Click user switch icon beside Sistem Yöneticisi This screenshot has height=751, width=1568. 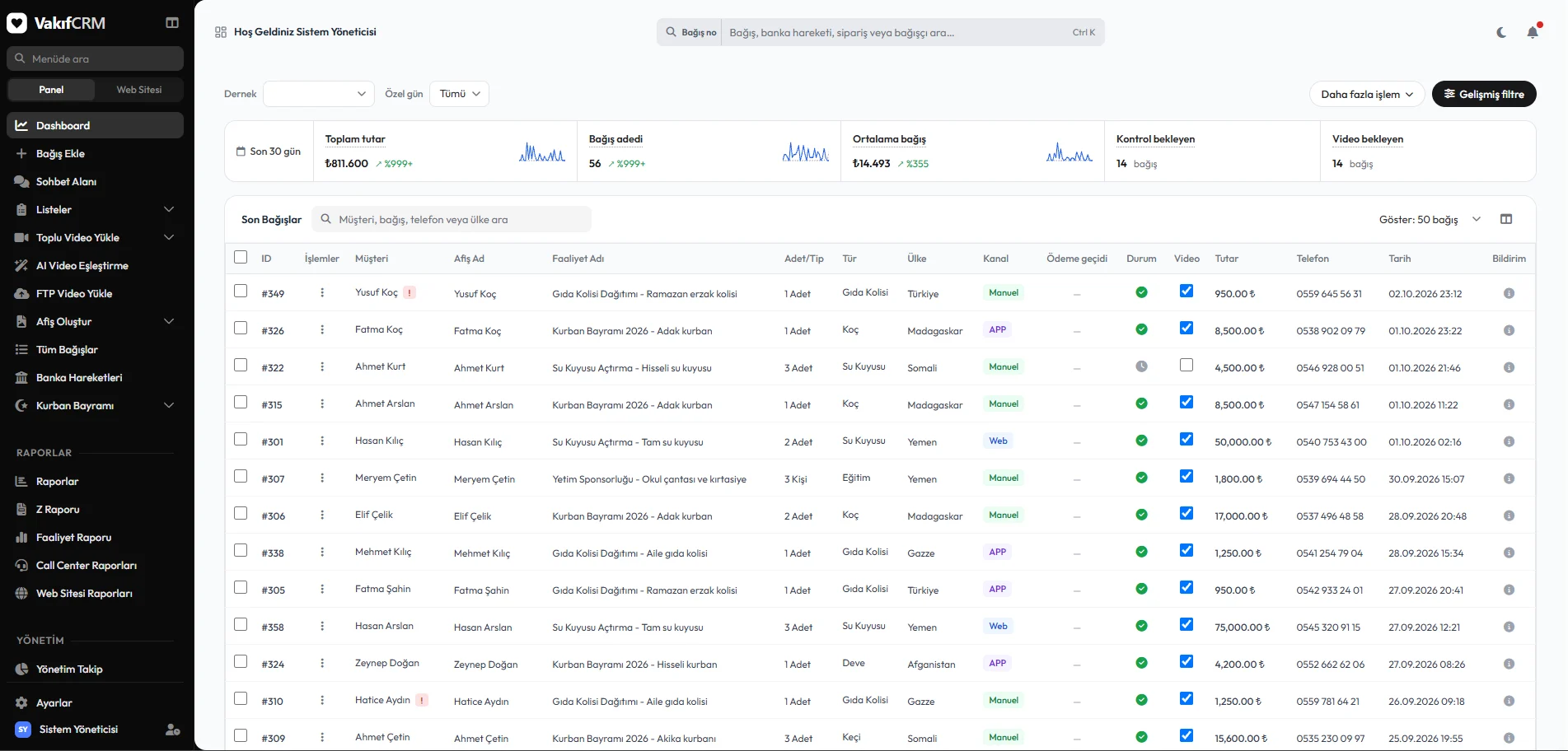point(172,730)
